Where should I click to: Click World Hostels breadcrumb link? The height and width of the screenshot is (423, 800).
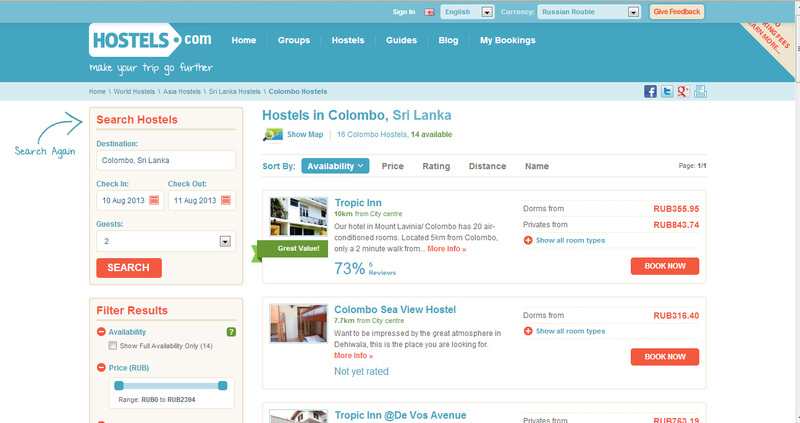pyautogui.click(x=134, y=92)
